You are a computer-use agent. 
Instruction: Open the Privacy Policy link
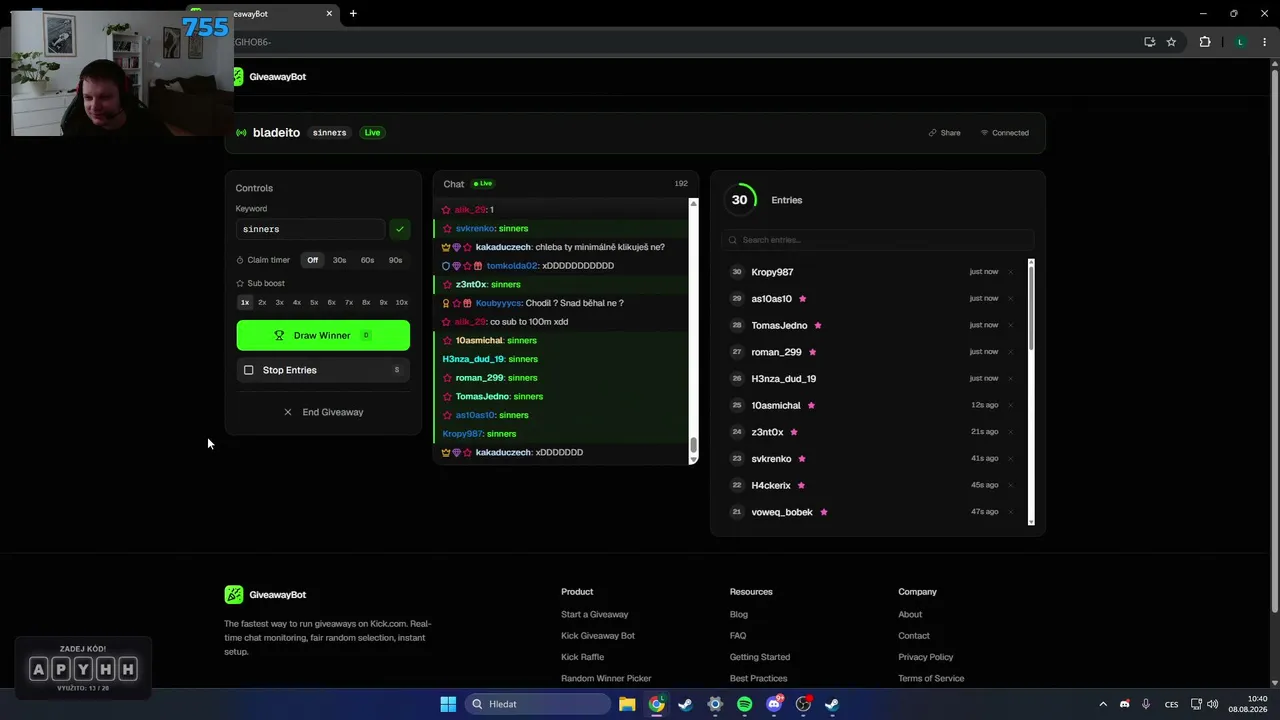(x=926, y=657)
